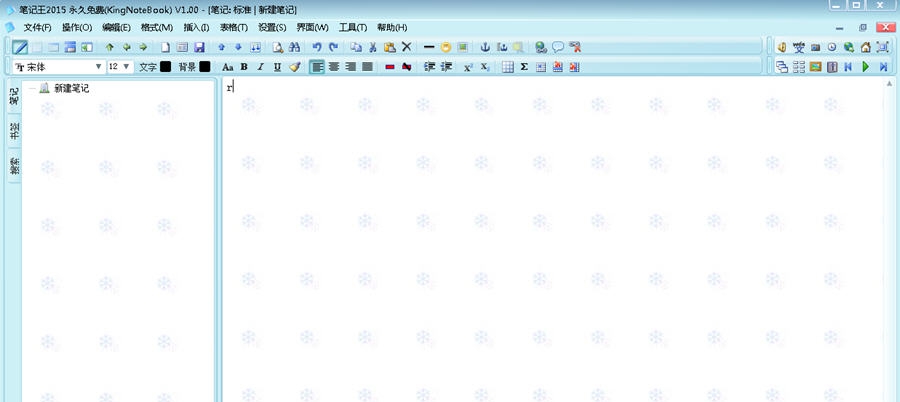
Task: Open the 设置(S) menu
Action: click(272, 27)
